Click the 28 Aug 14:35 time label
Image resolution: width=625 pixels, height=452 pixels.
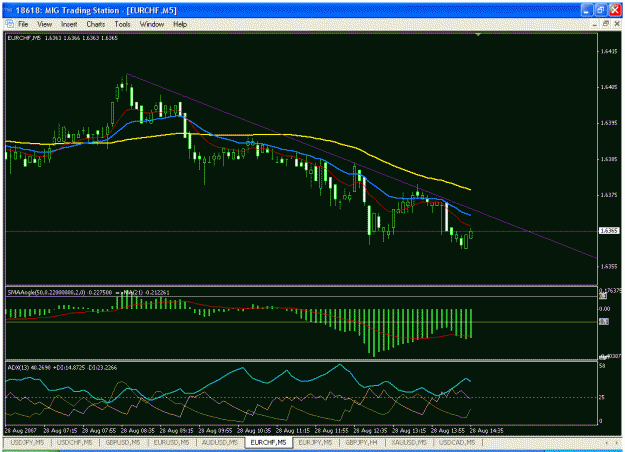pyautogui.click(x=486, y=431)
